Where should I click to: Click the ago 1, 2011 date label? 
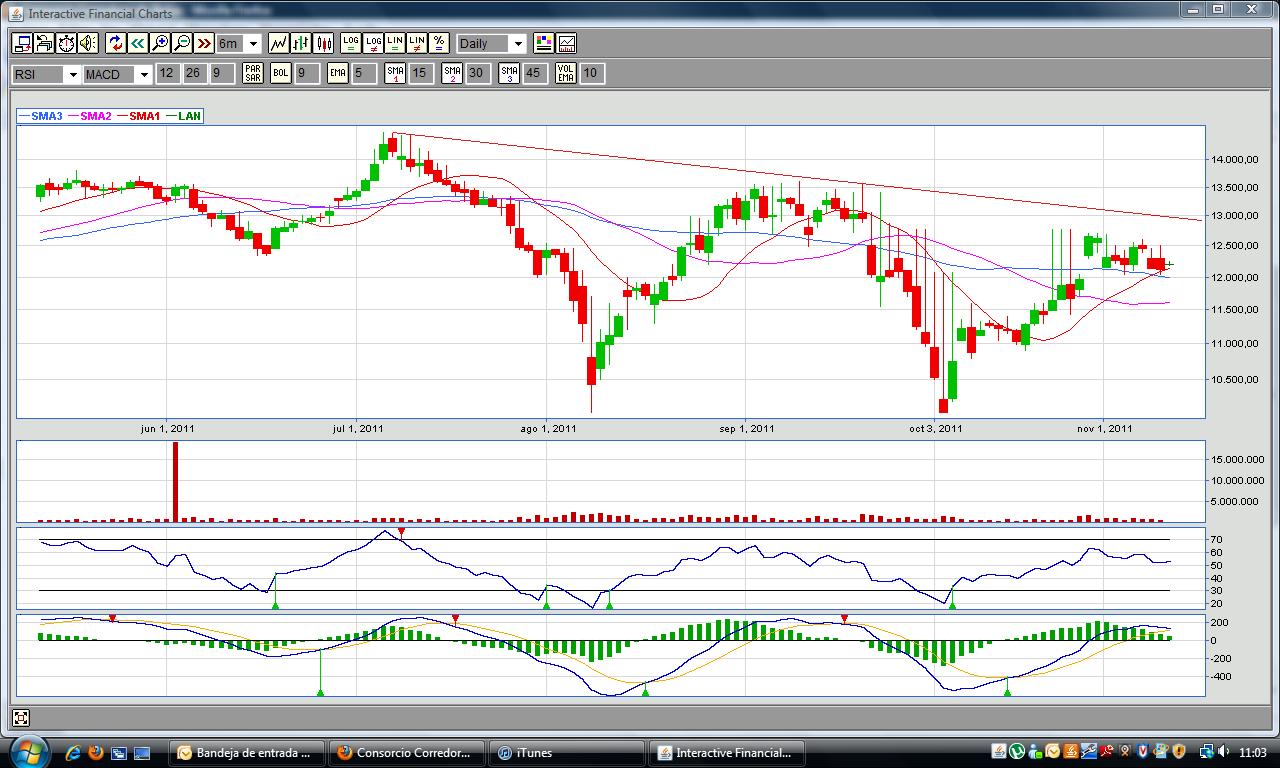548,429
